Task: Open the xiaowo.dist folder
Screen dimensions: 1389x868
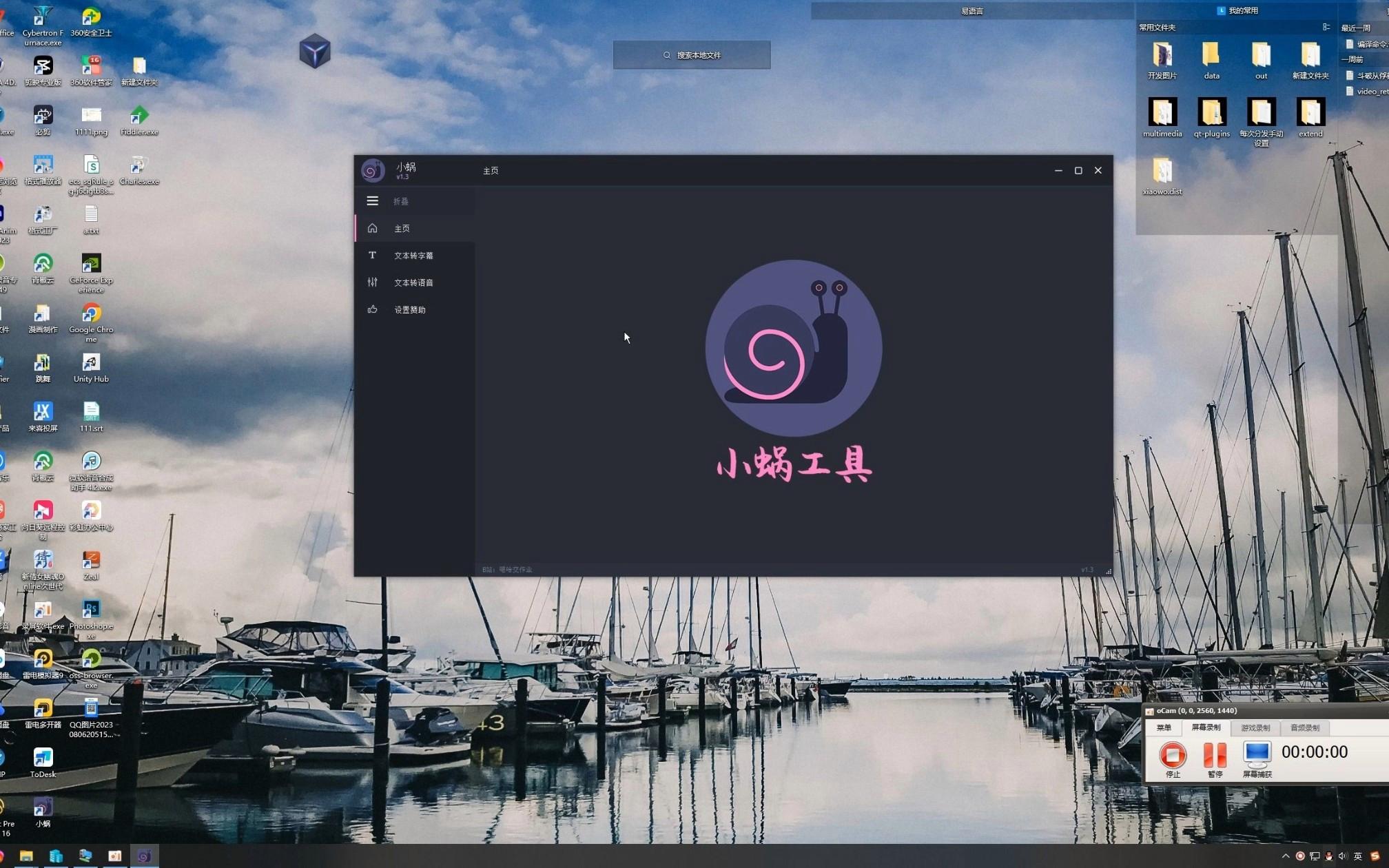Action: coord(1162,176)
